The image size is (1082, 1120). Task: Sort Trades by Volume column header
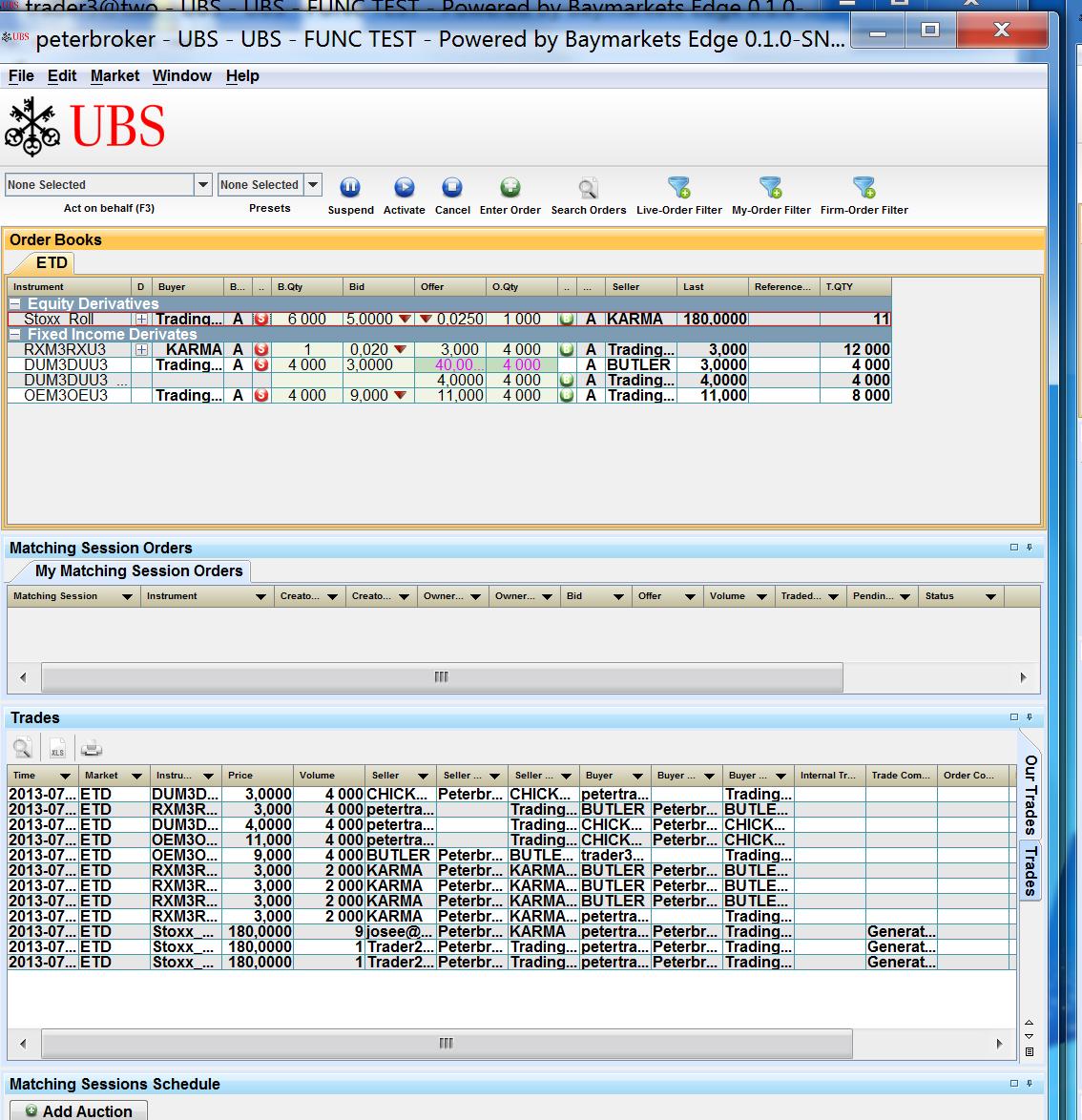pyautogui.click(x=328, y=775)
